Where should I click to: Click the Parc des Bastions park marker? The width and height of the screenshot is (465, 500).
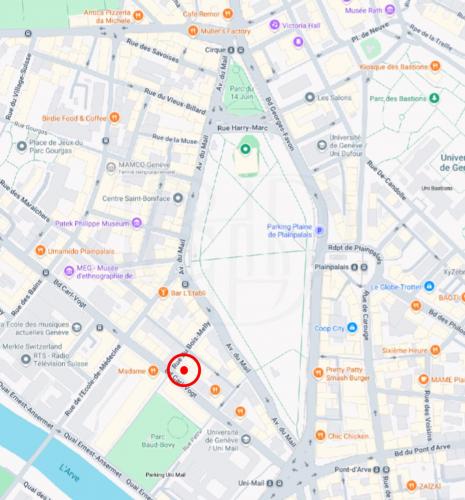[x=434, y=98]
